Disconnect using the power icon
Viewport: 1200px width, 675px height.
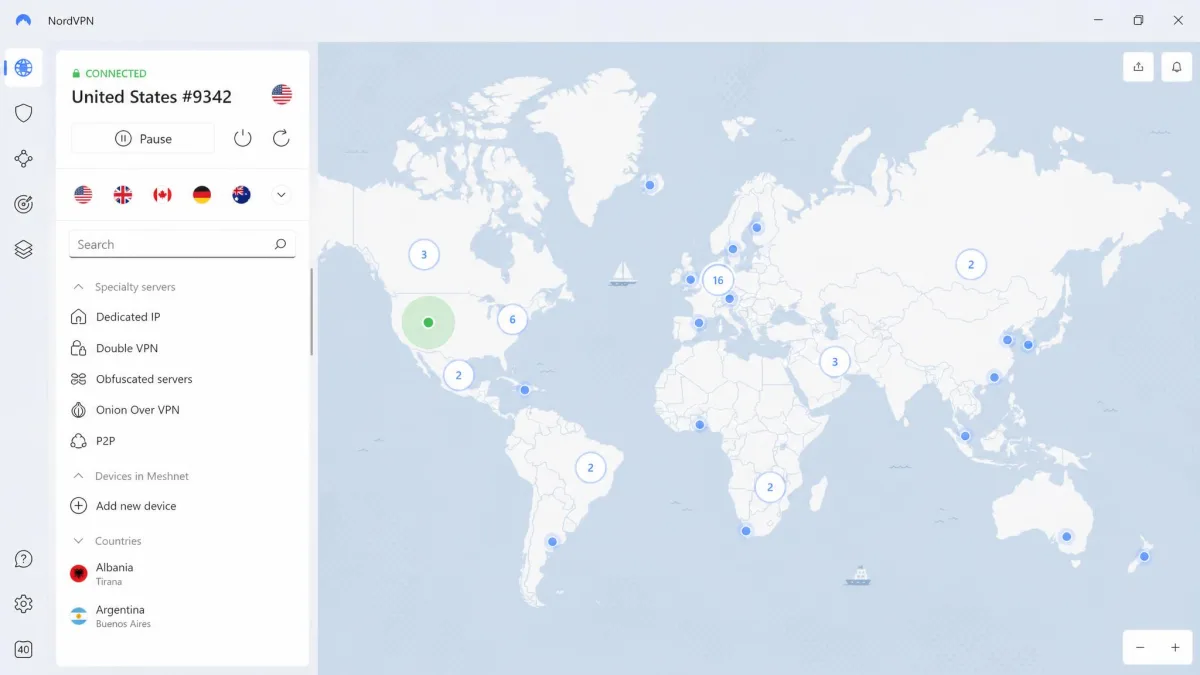[x=243, y=138]
